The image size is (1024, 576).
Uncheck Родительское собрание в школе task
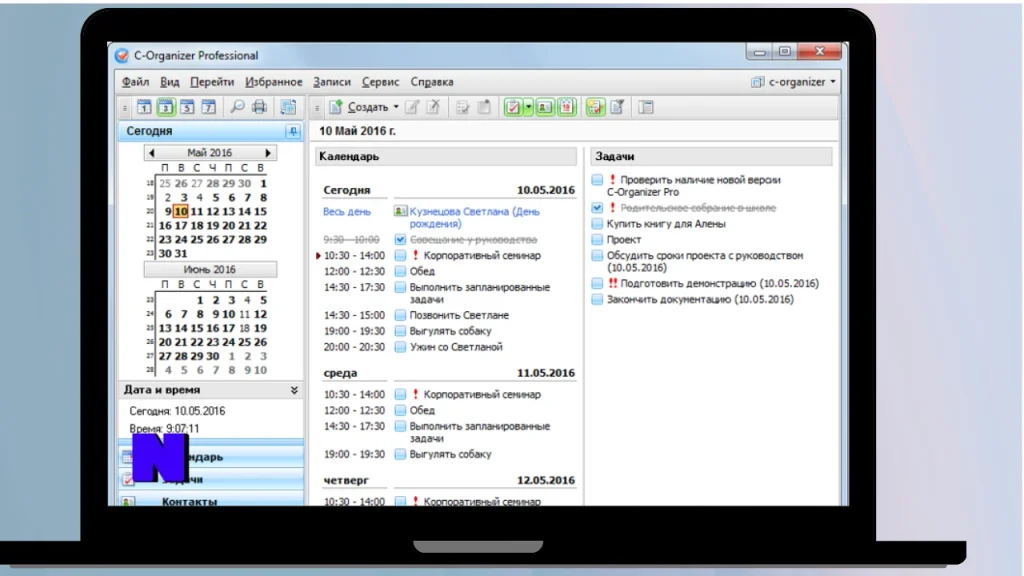tap(597, 208)
